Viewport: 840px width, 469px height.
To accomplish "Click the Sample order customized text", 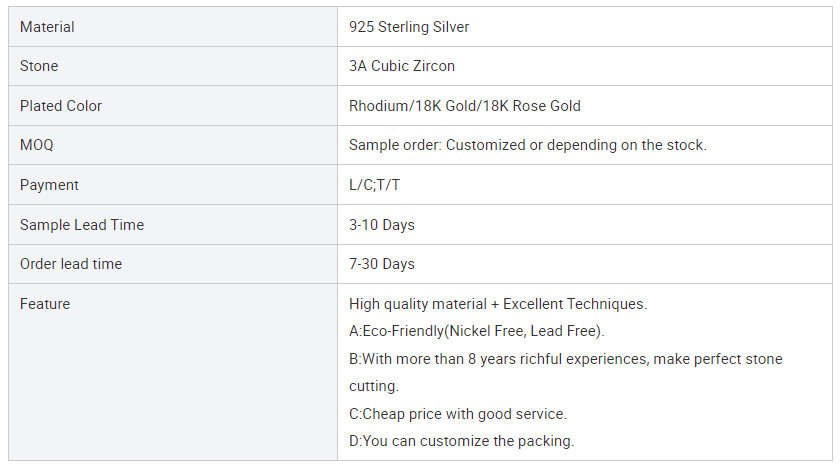I will [x=527, y=145].
